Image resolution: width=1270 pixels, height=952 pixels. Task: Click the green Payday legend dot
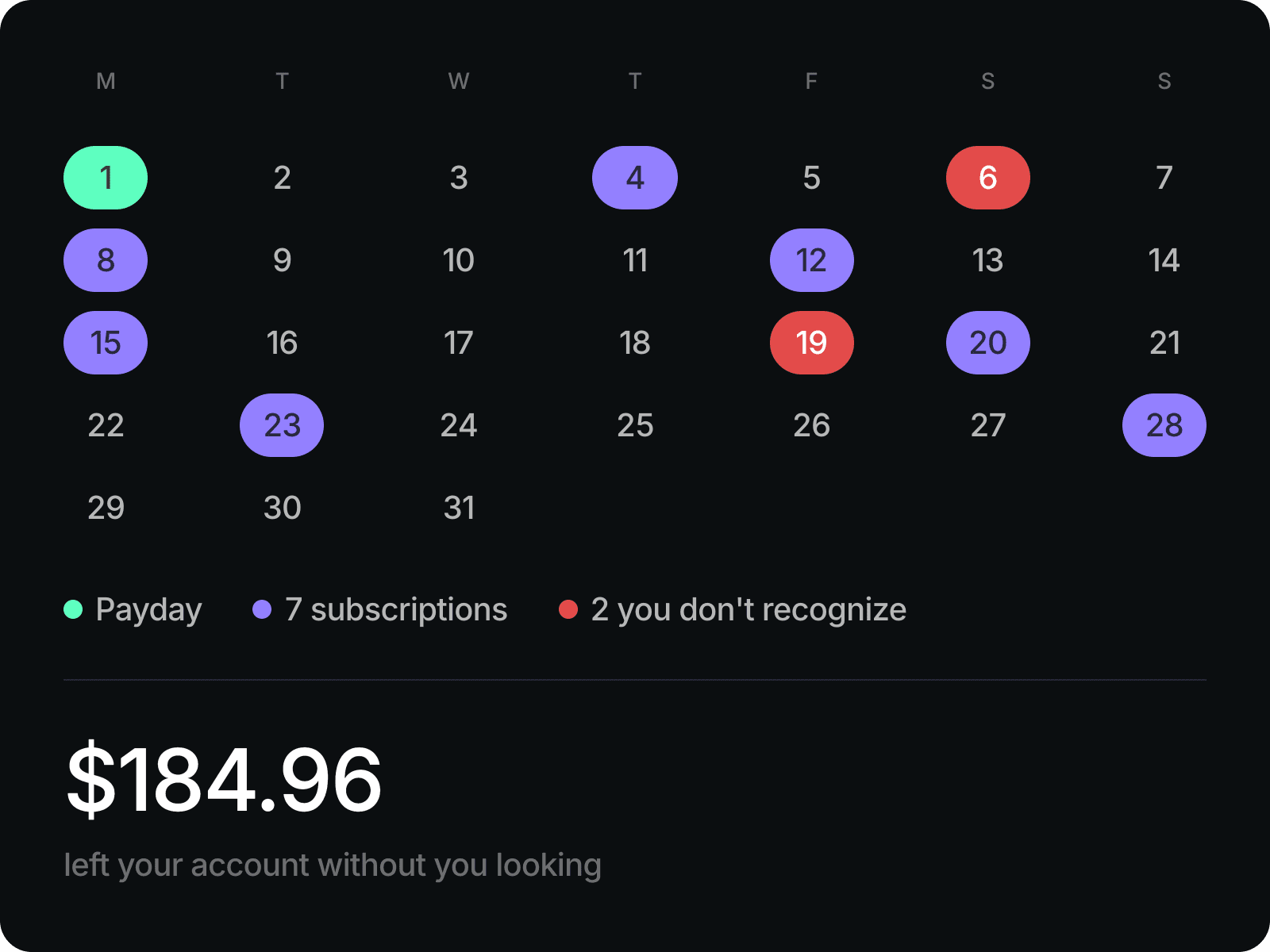73,609
